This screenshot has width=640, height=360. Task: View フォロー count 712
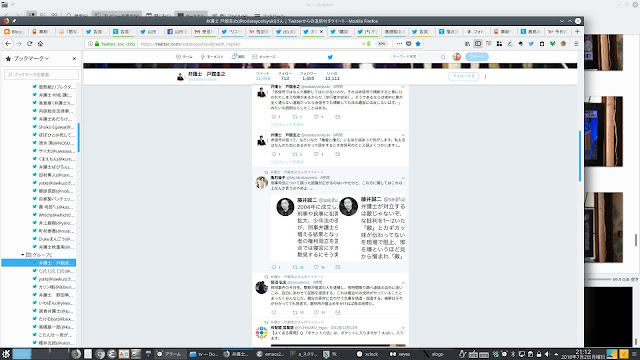(x=285, y=76)
